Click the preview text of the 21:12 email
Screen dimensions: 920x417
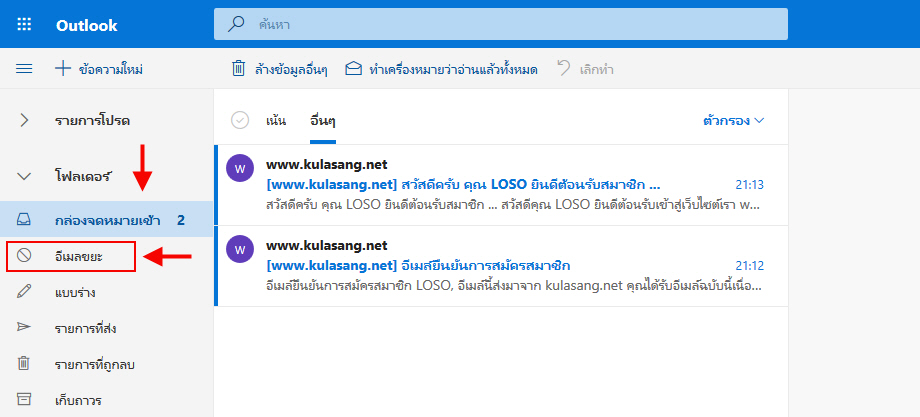pyautogui.click(x=513, y=287)
